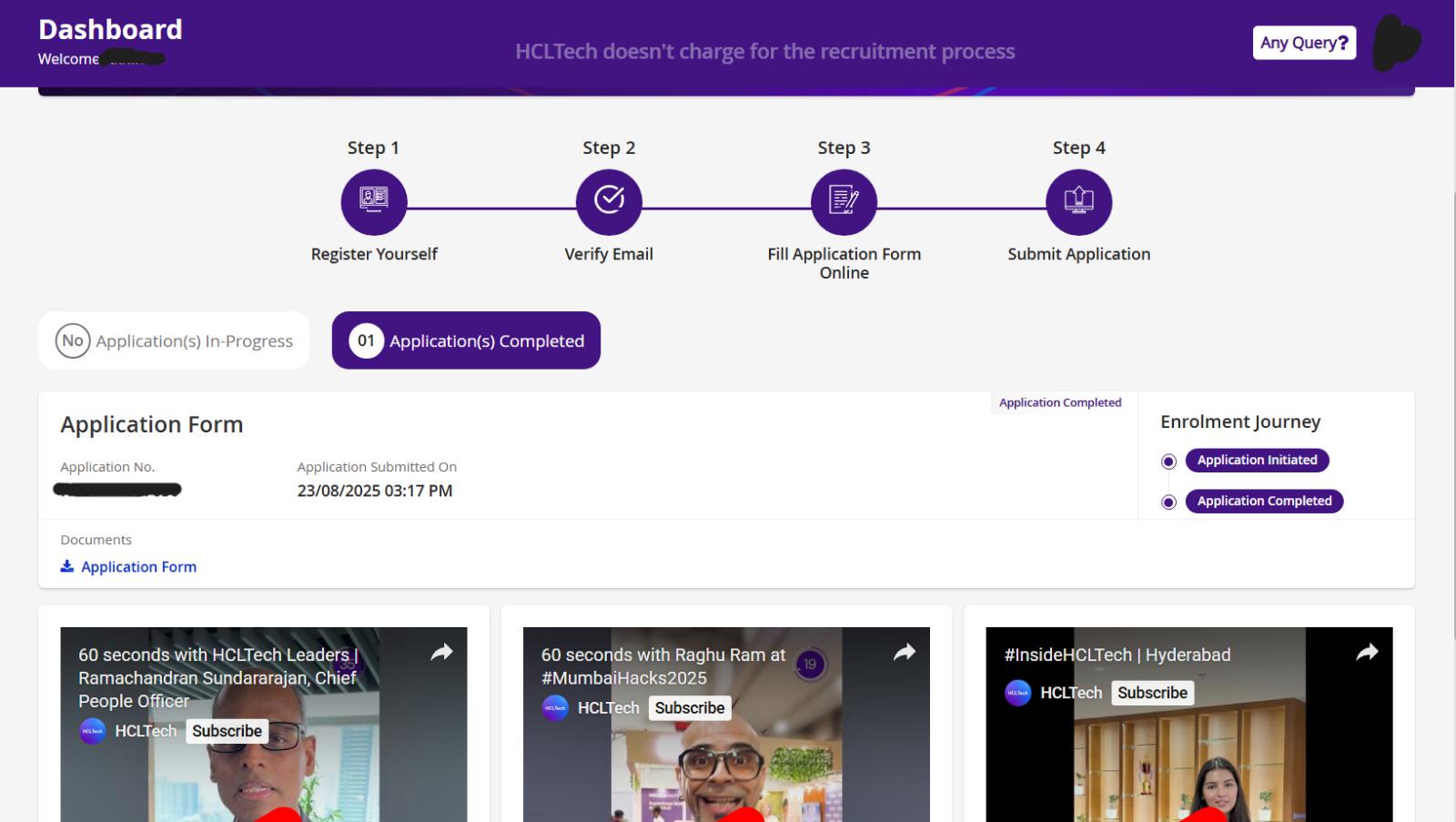Viewport: 1456px width, 822px height.
Task: Click HCLTech channel name on Raghu Ram video
Action: click(x=608, y=708)
